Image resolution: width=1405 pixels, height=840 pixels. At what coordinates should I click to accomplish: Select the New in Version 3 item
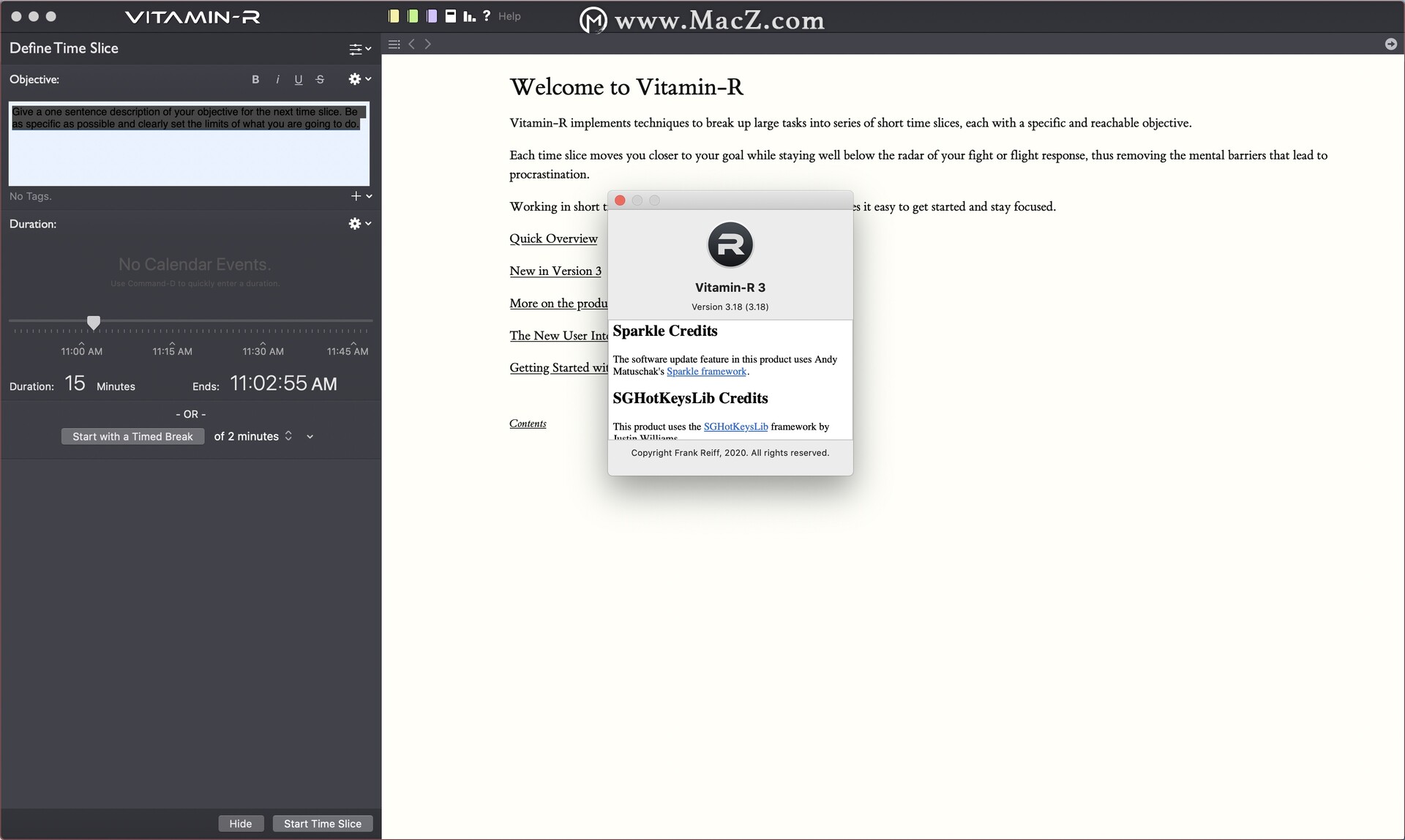click(555, 270)
